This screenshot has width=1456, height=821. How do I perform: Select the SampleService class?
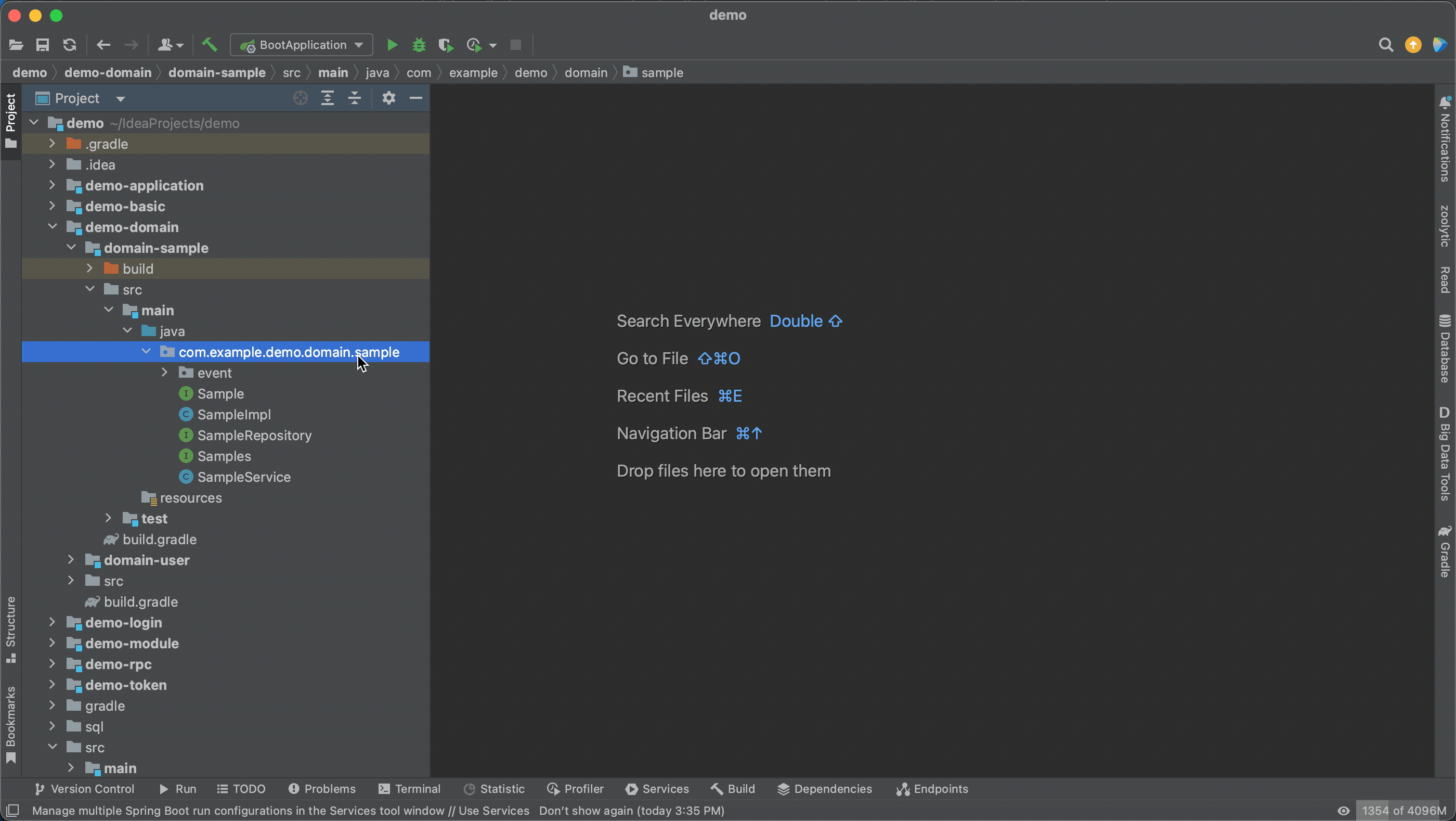(244, 477)
